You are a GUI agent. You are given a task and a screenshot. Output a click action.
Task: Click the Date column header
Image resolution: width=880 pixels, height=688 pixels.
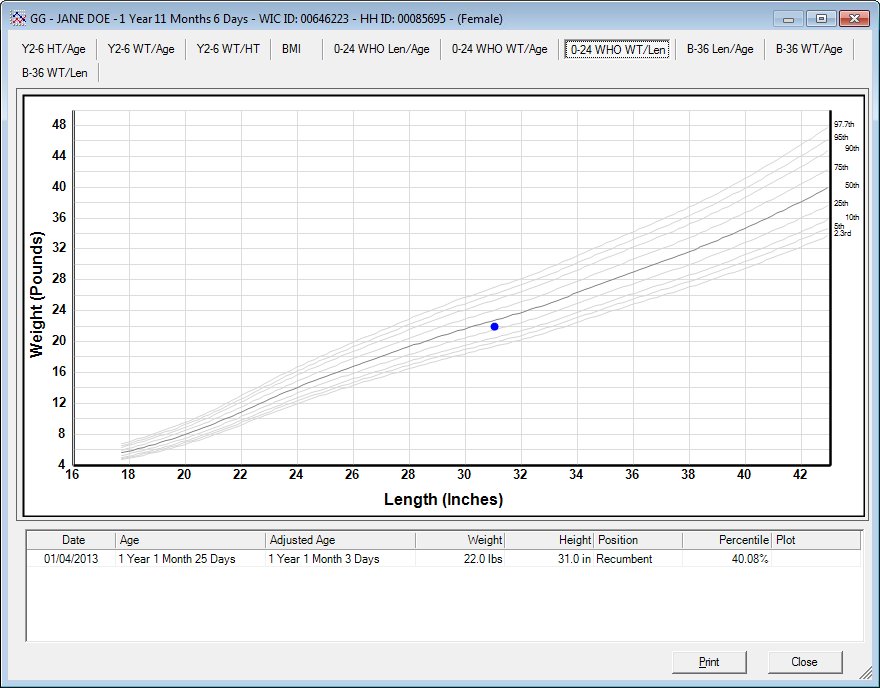click(71, 540)
